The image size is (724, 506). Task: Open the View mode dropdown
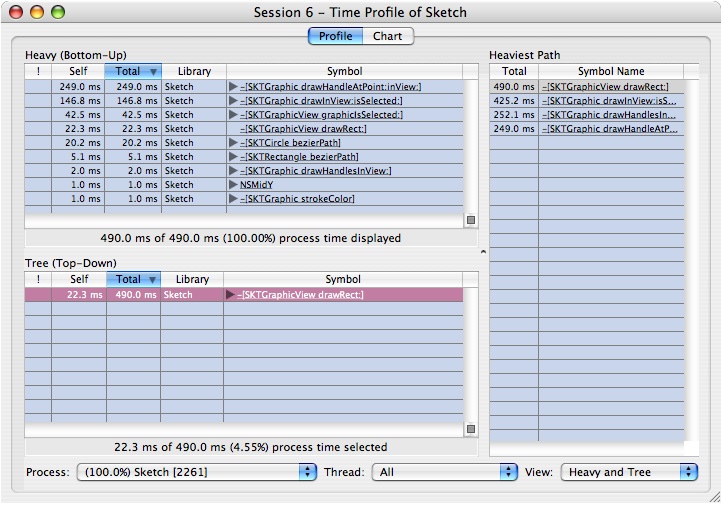(629, 472)
